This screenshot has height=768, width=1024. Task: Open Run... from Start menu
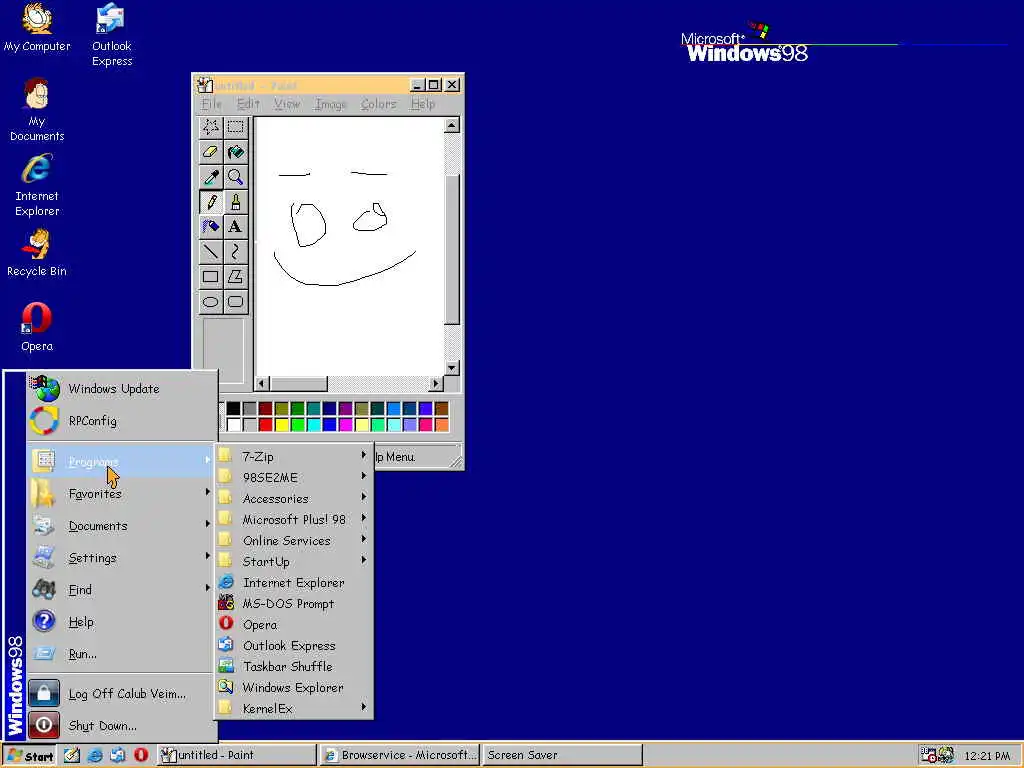[121, 654]
